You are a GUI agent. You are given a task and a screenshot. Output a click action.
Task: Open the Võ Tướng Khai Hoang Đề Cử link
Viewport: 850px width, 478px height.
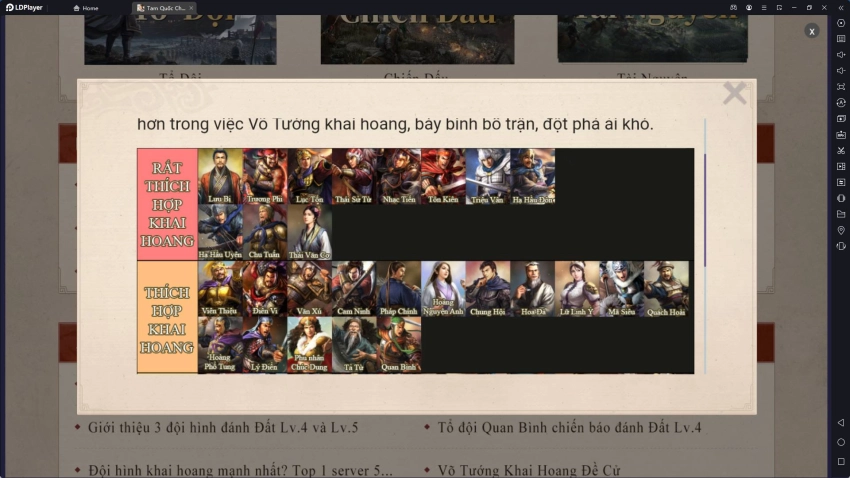tap(529, 470)
